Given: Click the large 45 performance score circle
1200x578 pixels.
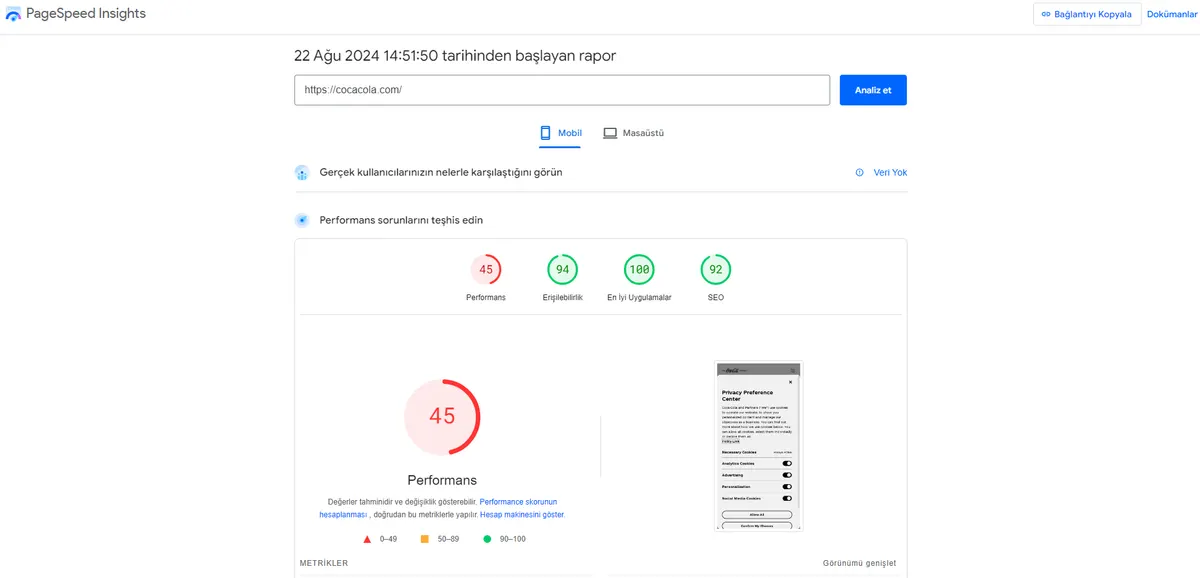Looking at the screenshot, I should [x=442, y=417].
